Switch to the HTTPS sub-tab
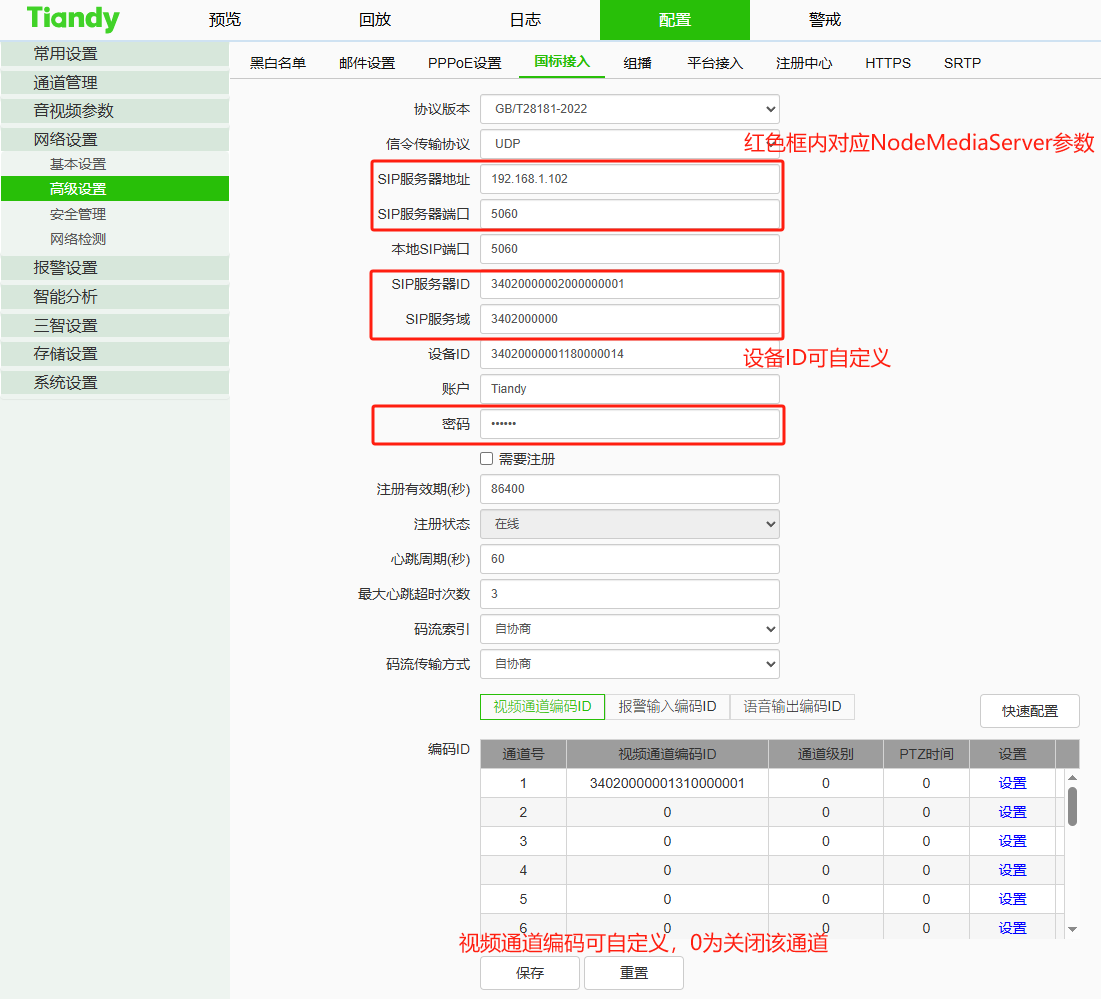Viewport: 1101px width, 999px height. pyautogui.click(x=888, y=63)
